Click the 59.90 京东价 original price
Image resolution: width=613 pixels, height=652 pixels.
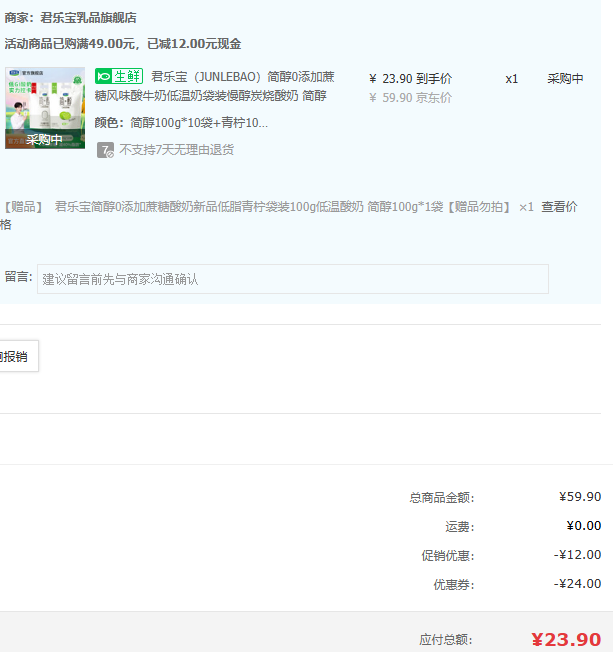(410, 98)
